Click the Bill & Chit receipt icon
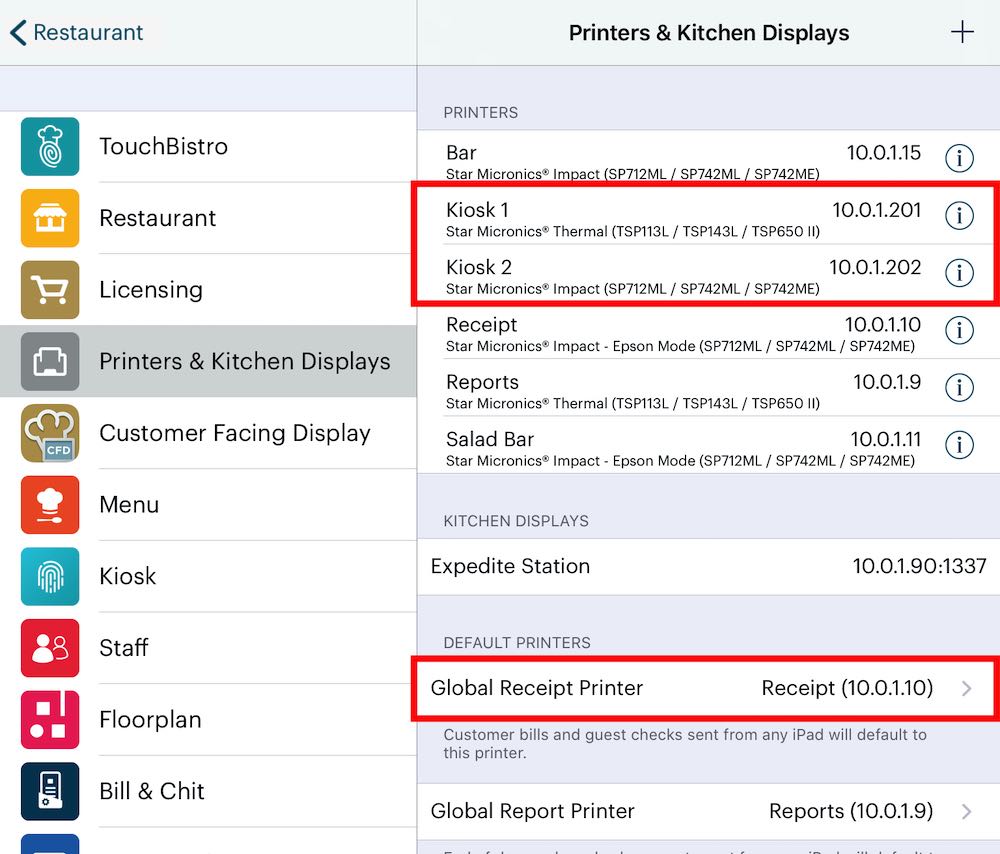1000x854 pixels. point(50,791)
